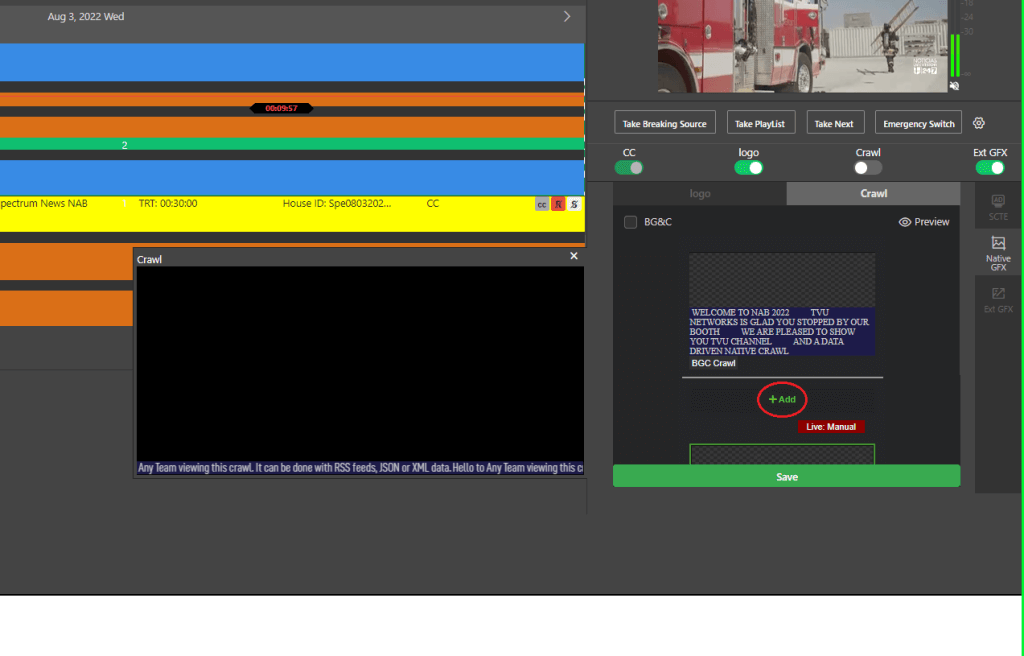Open the Ext GFX sidebar panel
The image size is (1024, 656).
click(997, 300)
